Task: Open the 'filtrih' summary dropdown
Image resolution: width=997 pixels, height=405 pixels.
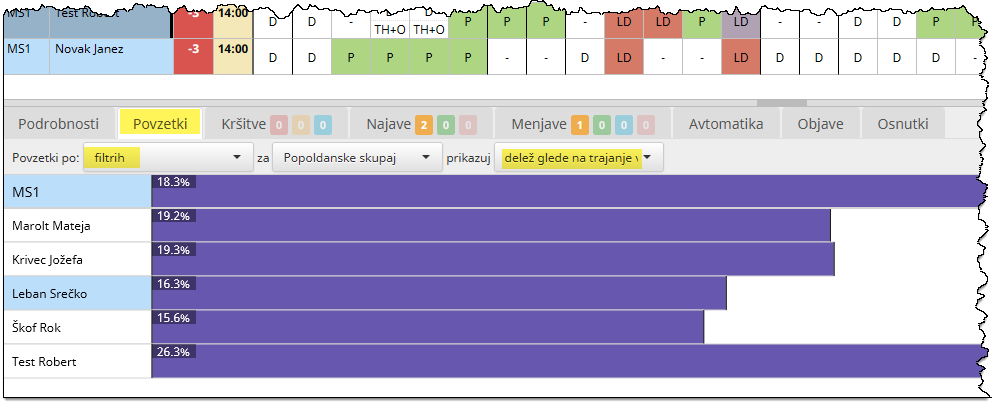Action: click(167, 157)
